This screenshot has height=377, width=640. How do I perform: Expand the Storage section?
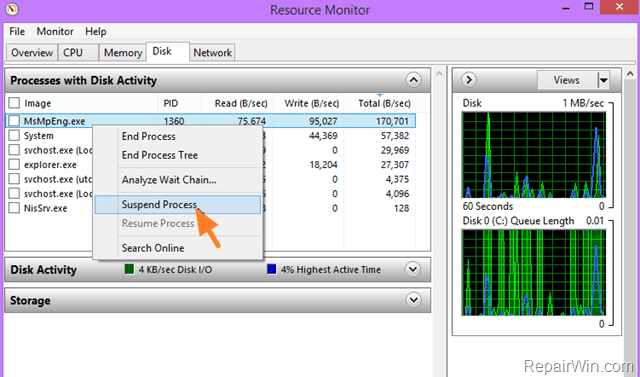[x=413, y=300]
